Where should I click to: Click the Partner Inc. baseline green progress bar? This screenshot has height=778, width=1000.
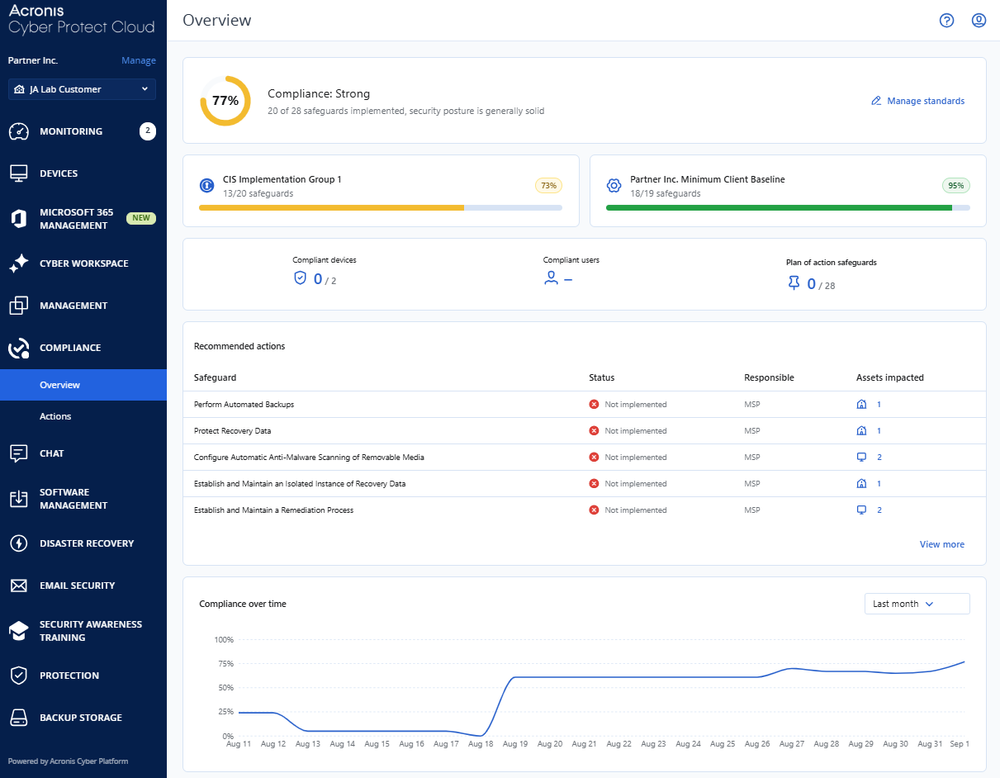(788, 208)
